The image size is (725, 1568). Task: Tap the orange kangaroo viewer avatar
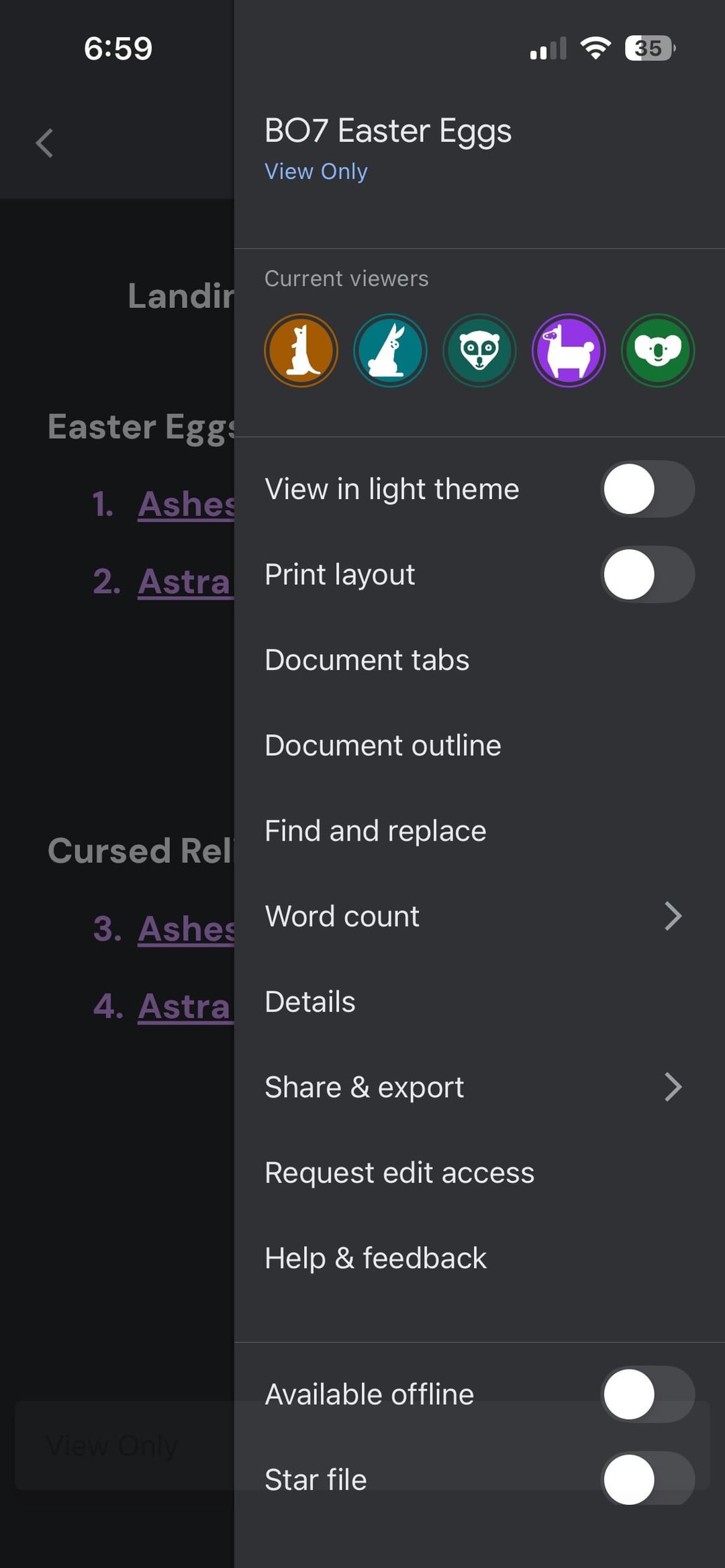[x=301, y=350]
